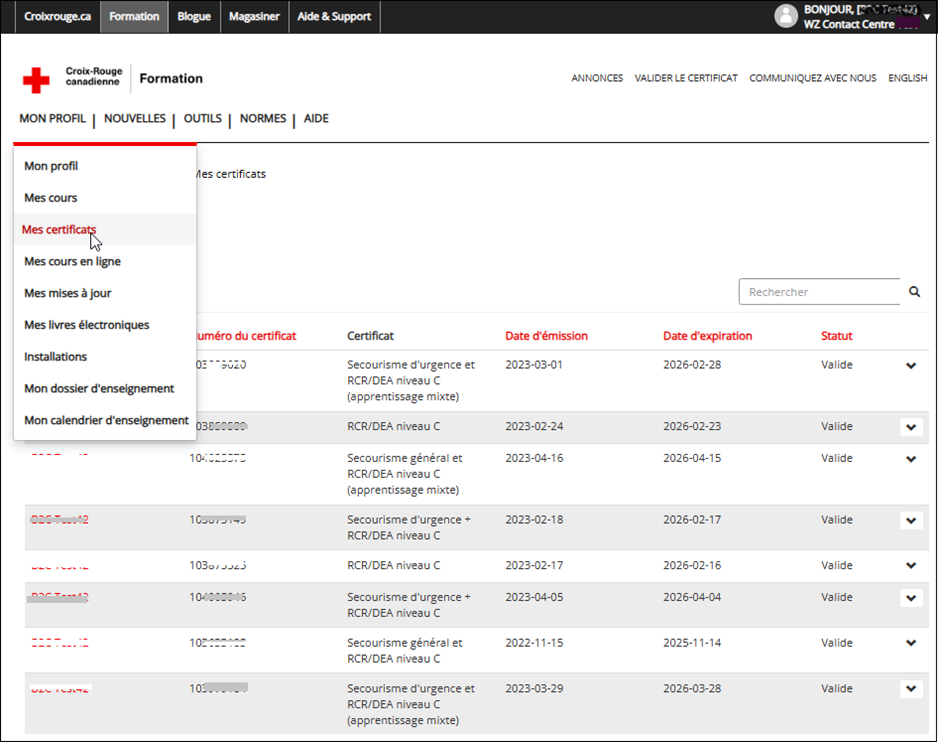Click VALIDER LE CERTIFICAT link
The width and height of the screenshot is (938, 742).
click(x=686, y=78)
